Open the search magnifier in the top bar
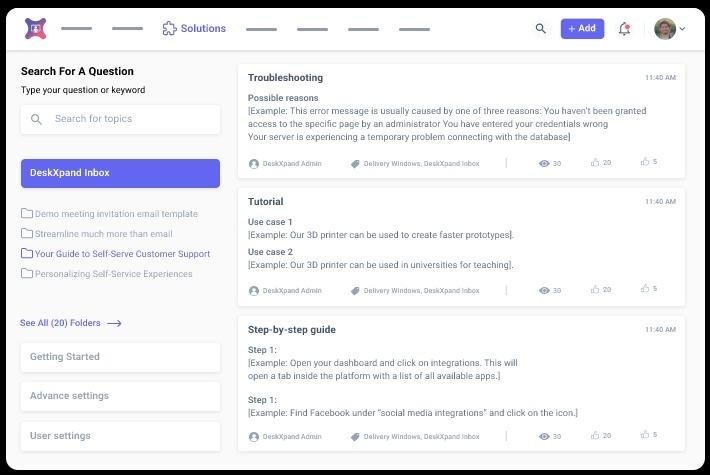 (541, 29)
